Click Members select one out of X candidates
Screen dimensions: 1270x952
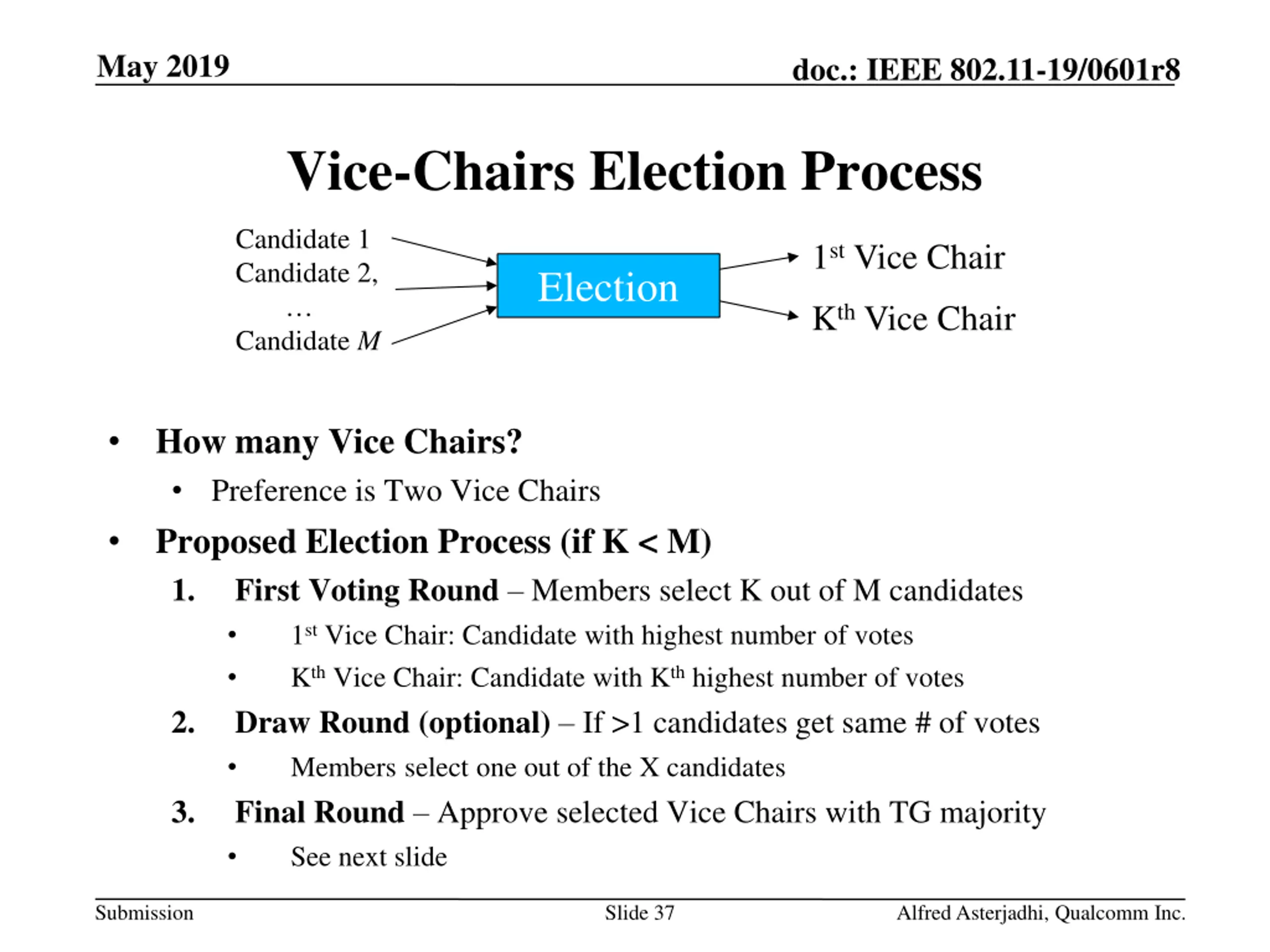(538, 768)
